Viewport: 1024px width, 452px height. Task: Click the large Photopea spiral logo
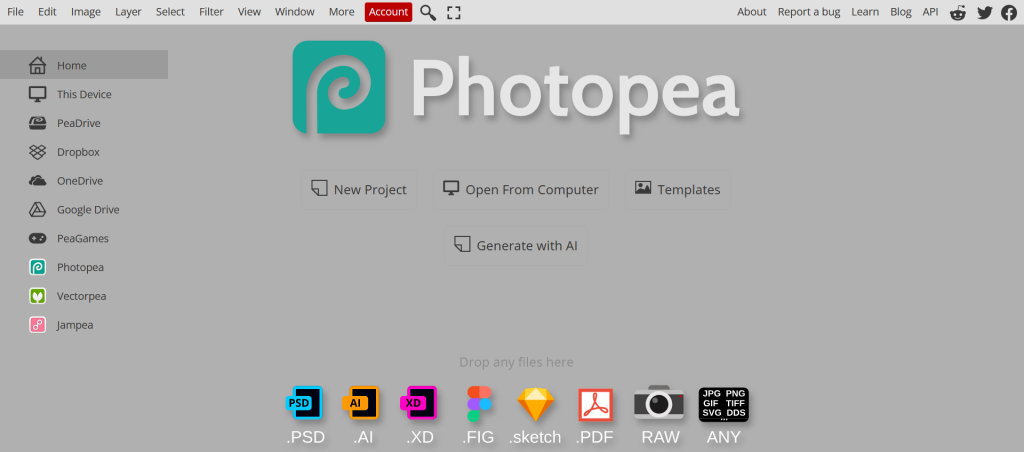tap(339, 87)
